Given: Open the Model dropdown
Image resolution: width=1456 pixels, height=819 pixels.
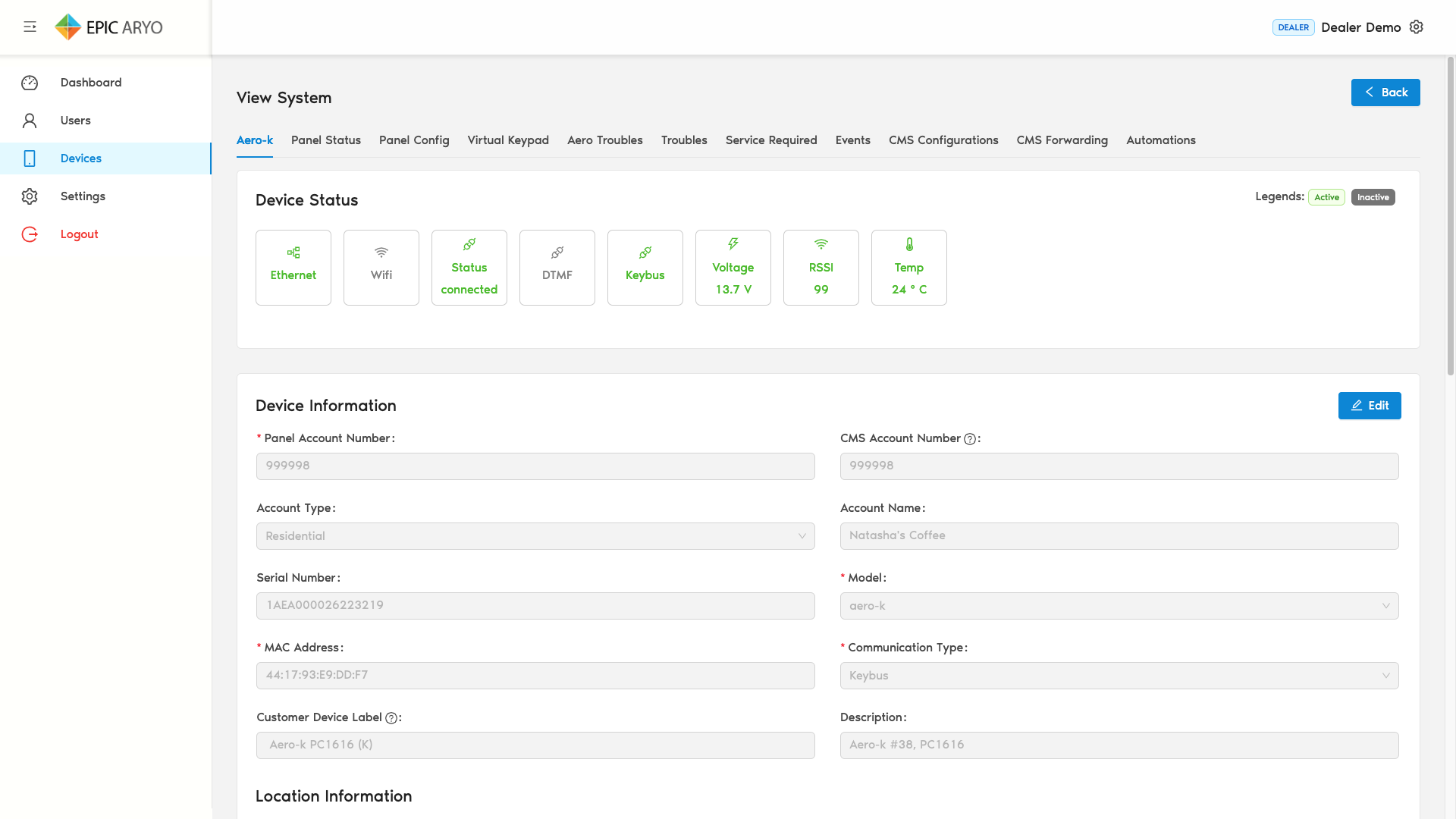Looking at the screenshot, I should pyautogui.click(x=1119, y=606).
